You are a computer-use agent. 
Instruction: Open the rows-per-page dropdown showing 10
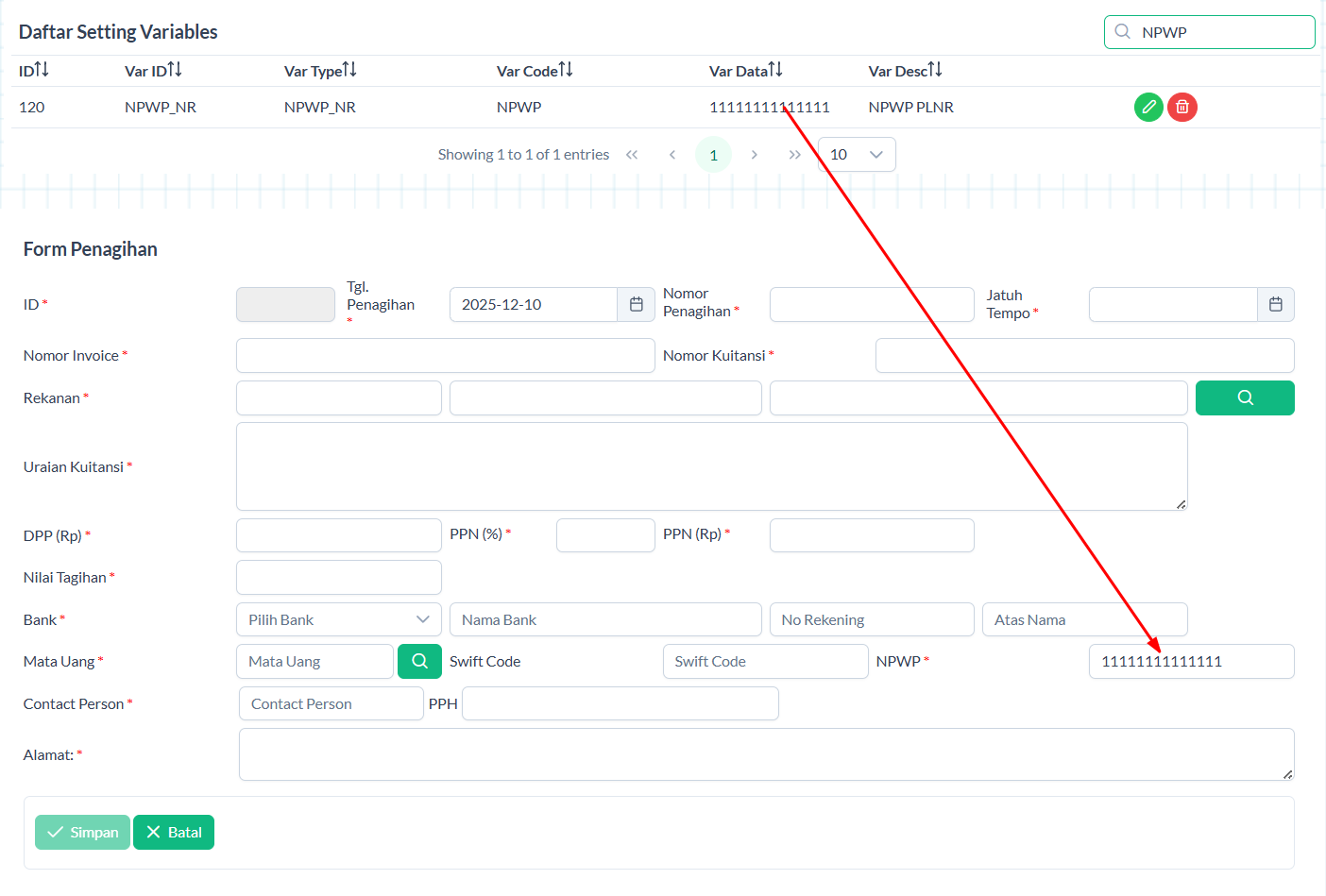coord(857,155)
